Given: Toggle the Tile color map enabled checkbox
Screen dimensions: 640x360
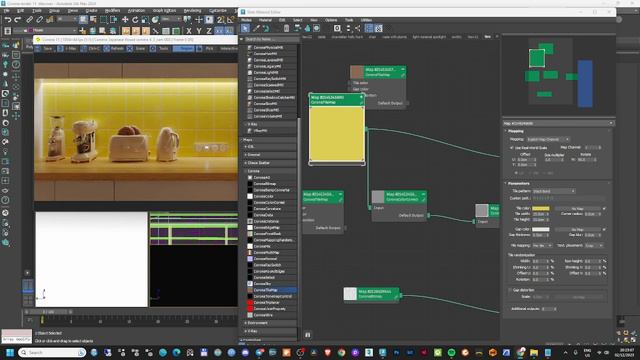Looking at the screenshot, I should click(x=604, y=209).
